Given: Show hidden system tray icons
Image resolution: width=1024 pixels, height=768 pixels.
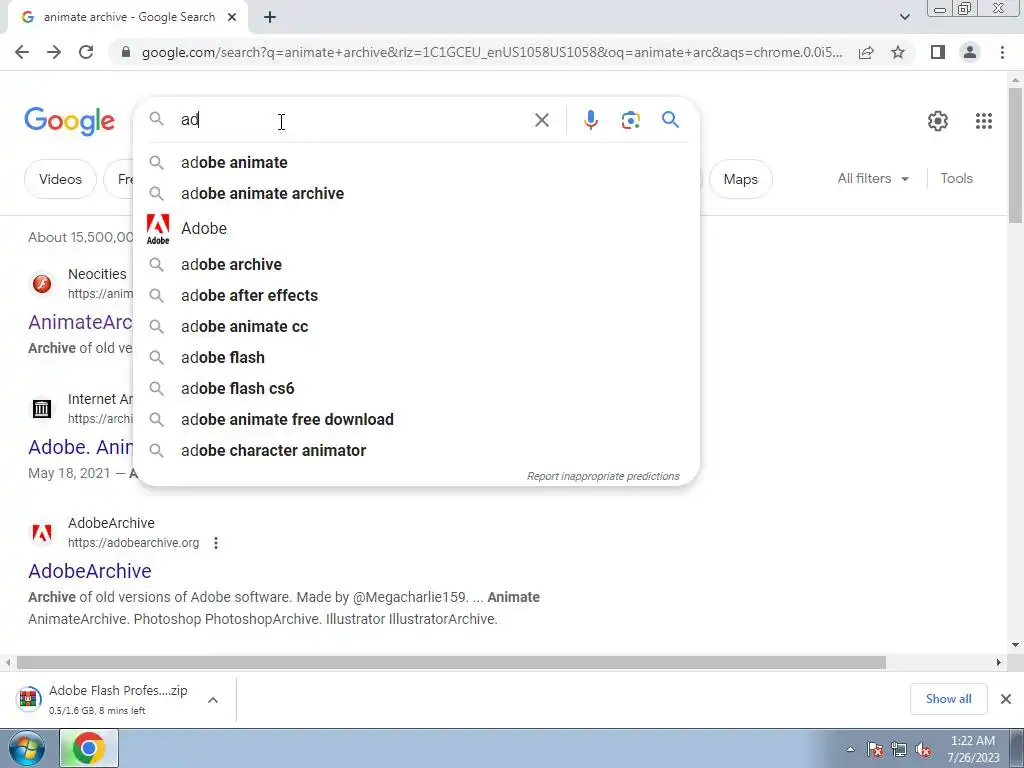Looking at the screenshot, I should coord(850,750).
